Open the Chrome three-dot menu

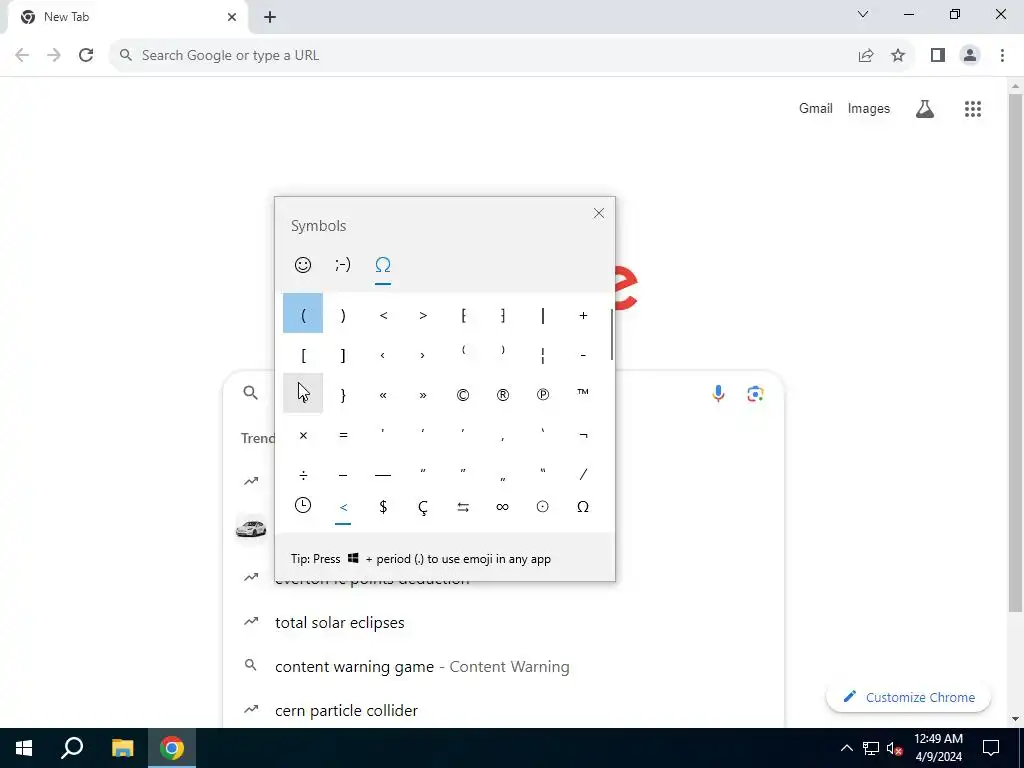pyautogui.click(x=1002, y=56)
